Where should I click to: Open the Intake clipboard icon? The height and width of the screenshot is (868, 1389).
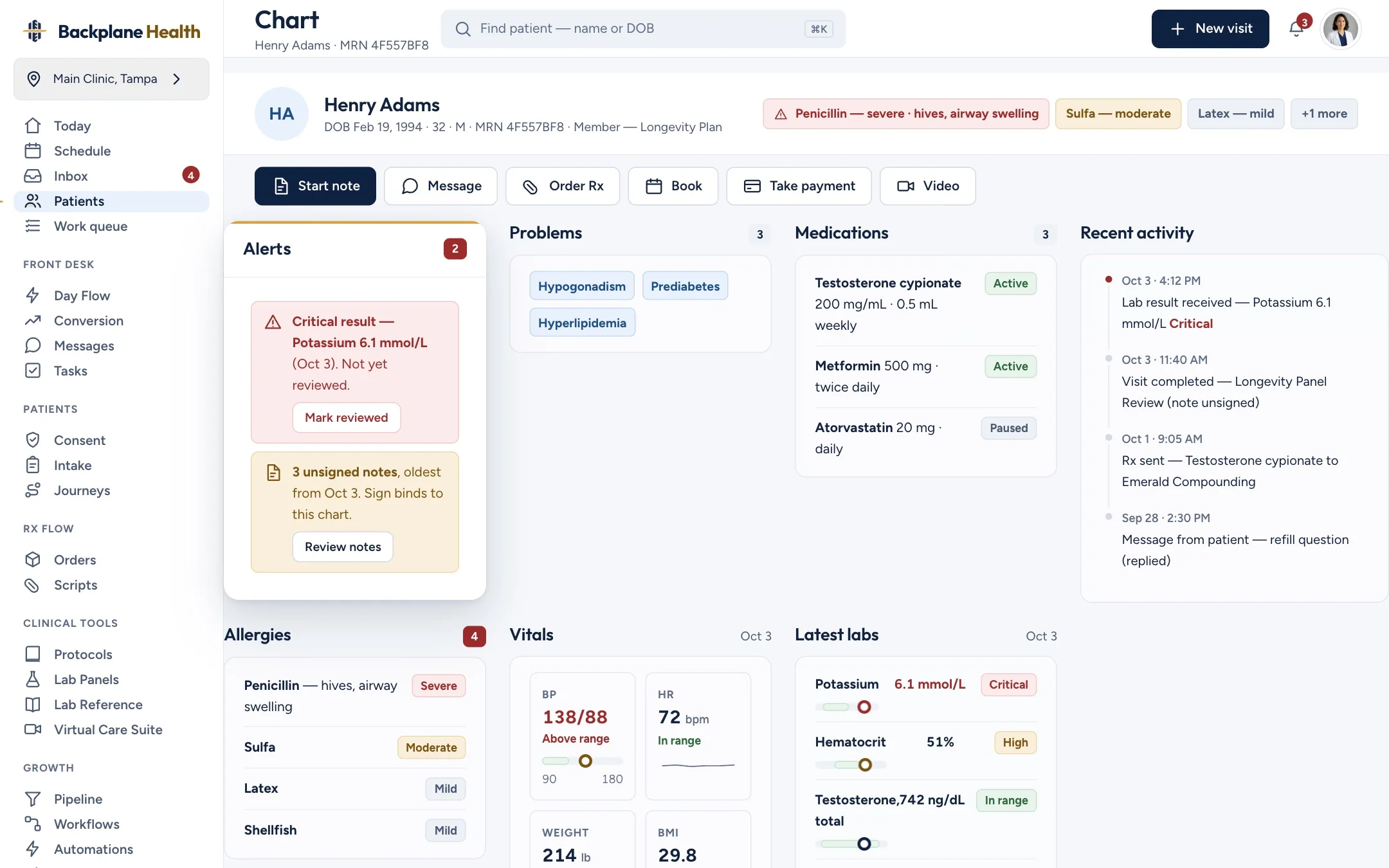pyautogui.click(x=33, y=465)
